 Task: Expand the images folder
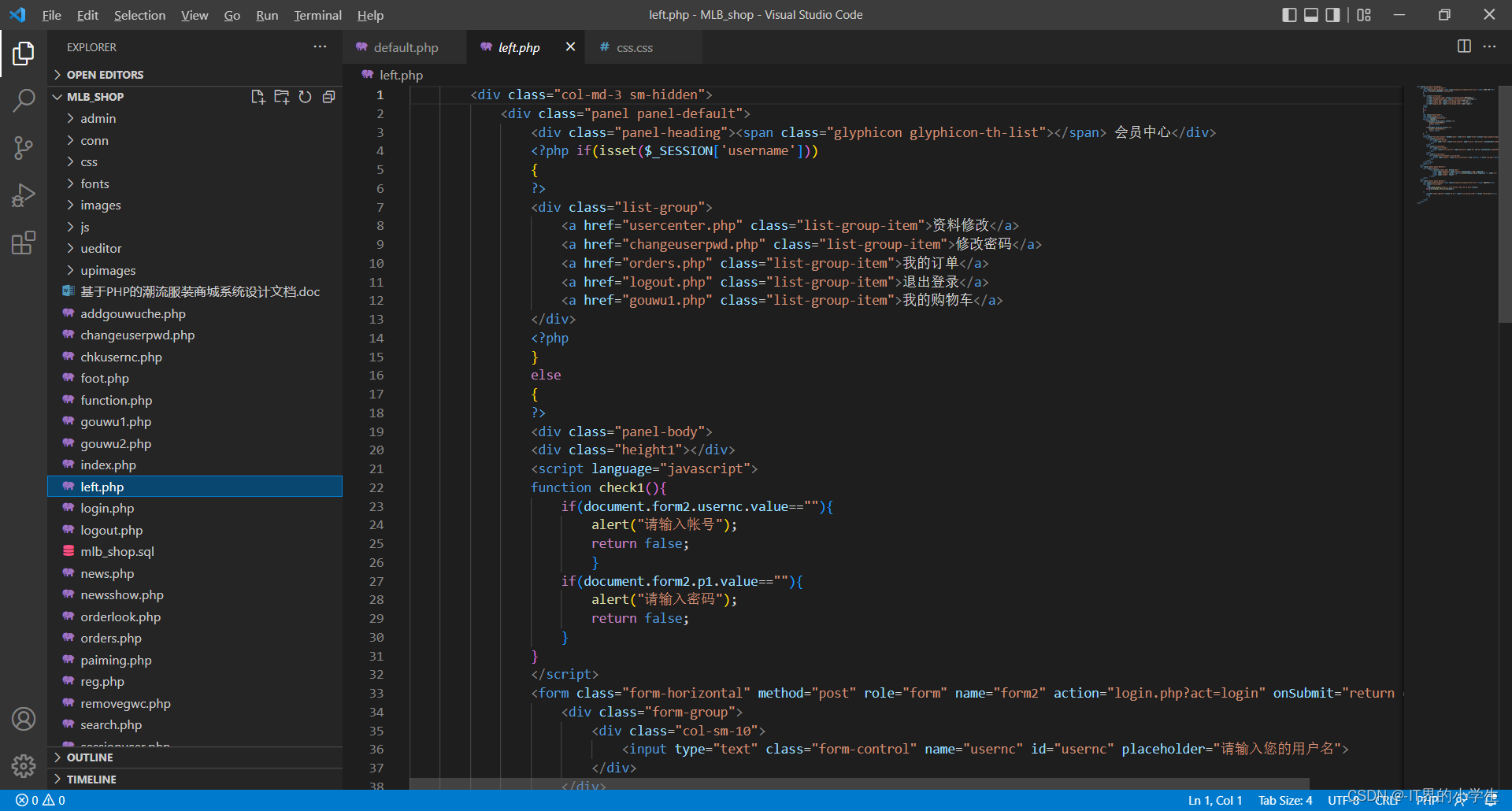point(195,206)
